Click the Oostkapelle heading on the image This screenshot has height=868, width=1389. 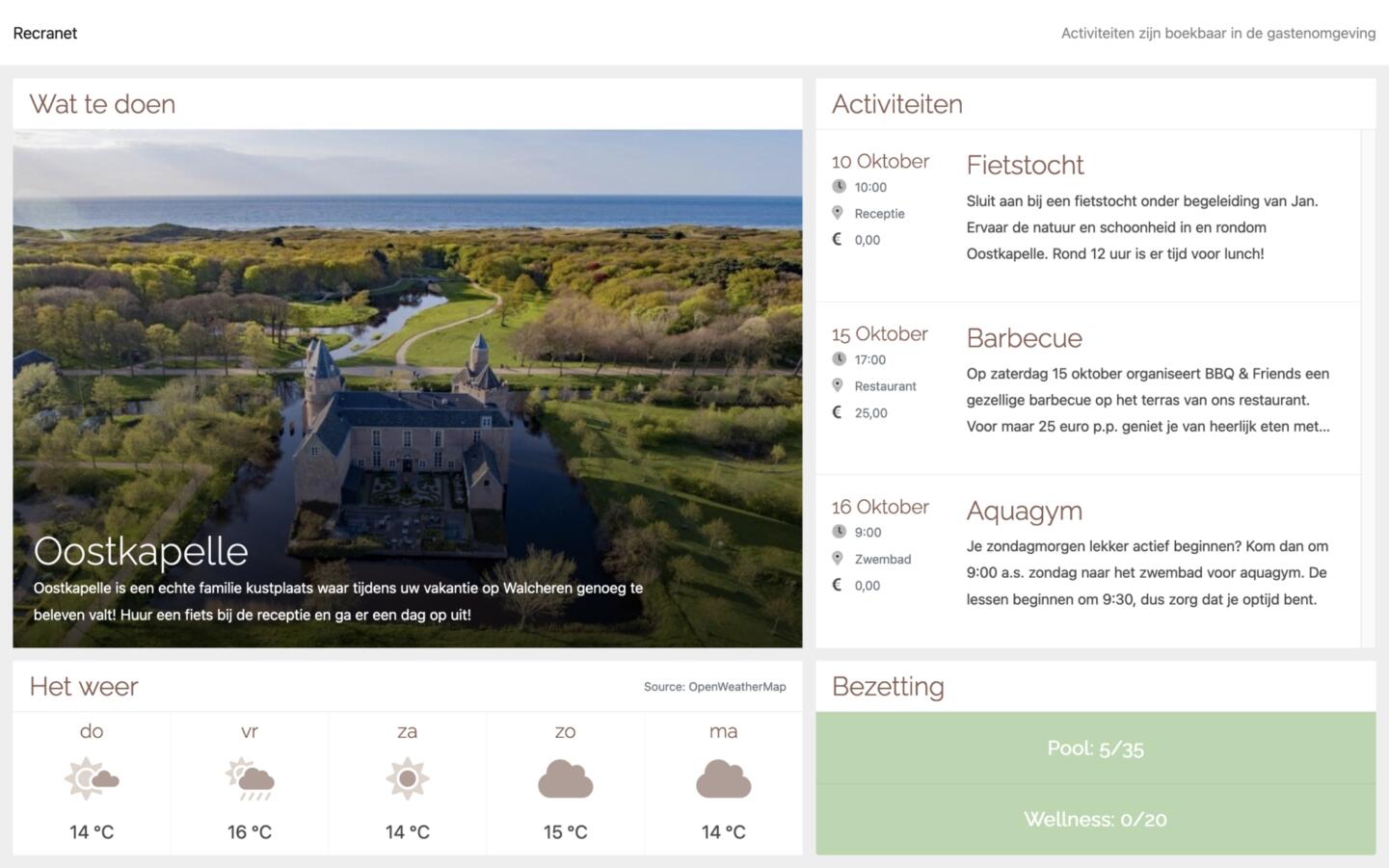[x=141, y=551]
